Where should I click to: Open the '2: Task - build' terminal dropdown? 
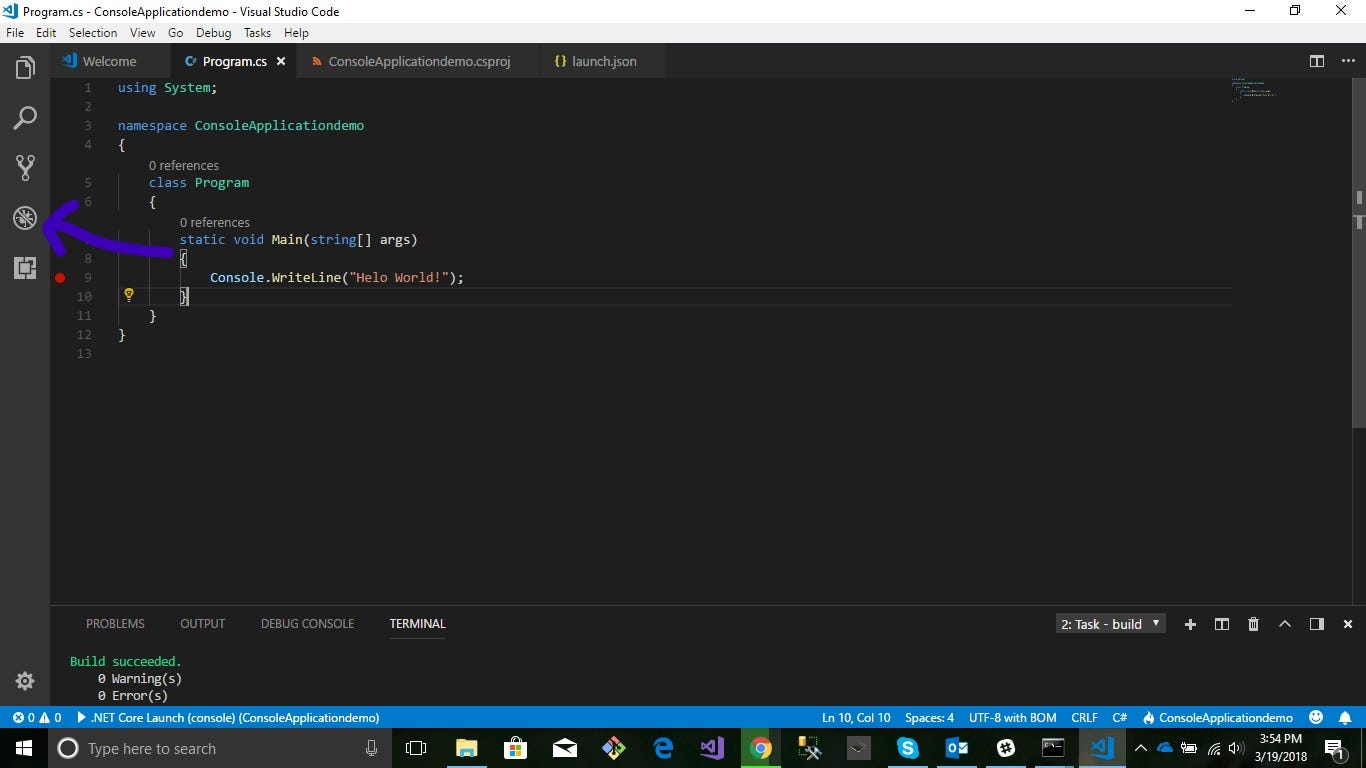click(x=1109, y=624)
